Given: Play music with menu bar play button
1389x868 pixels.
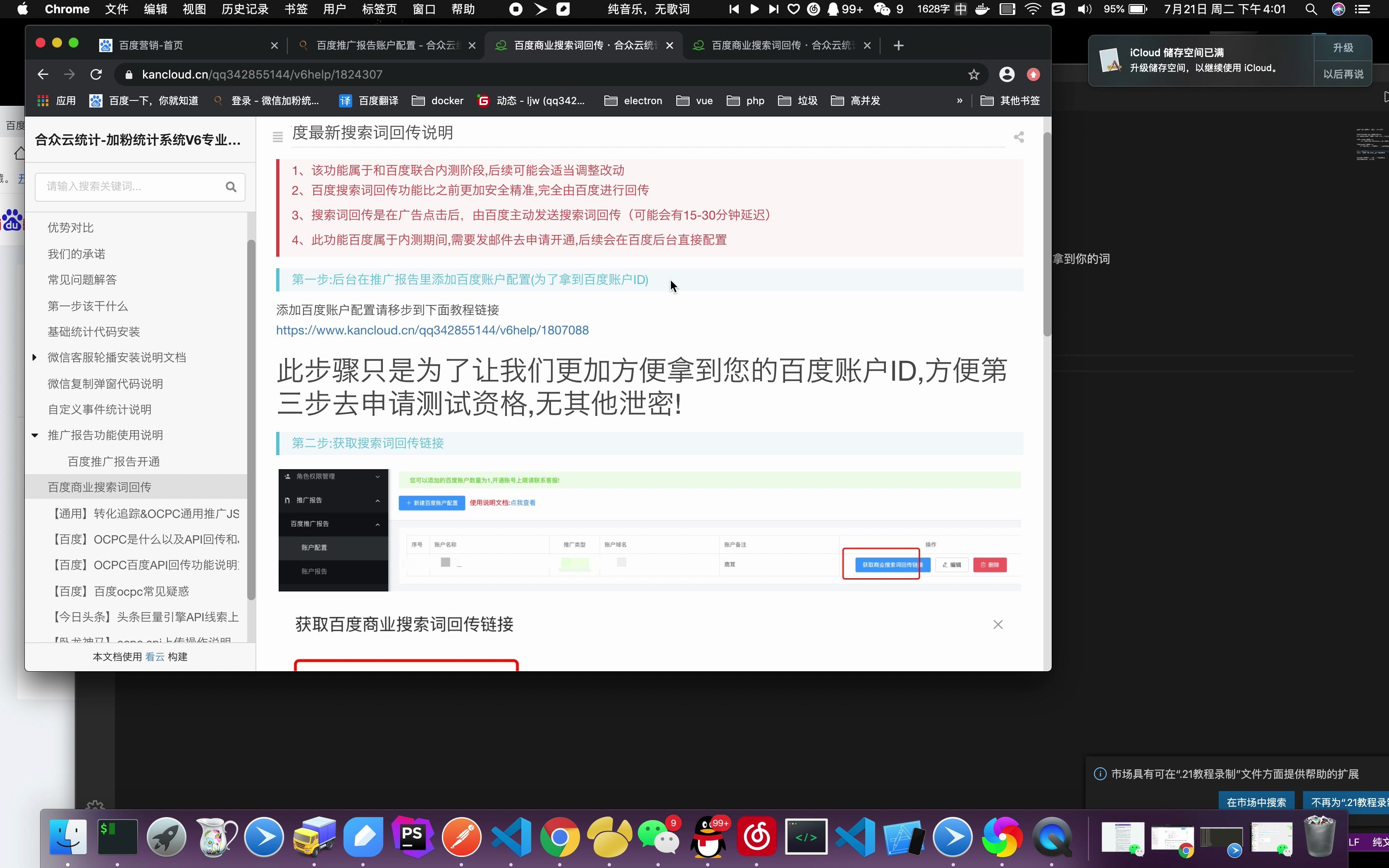Looking at the screenshot, I should pyautogui.click(x=754, y=9).
